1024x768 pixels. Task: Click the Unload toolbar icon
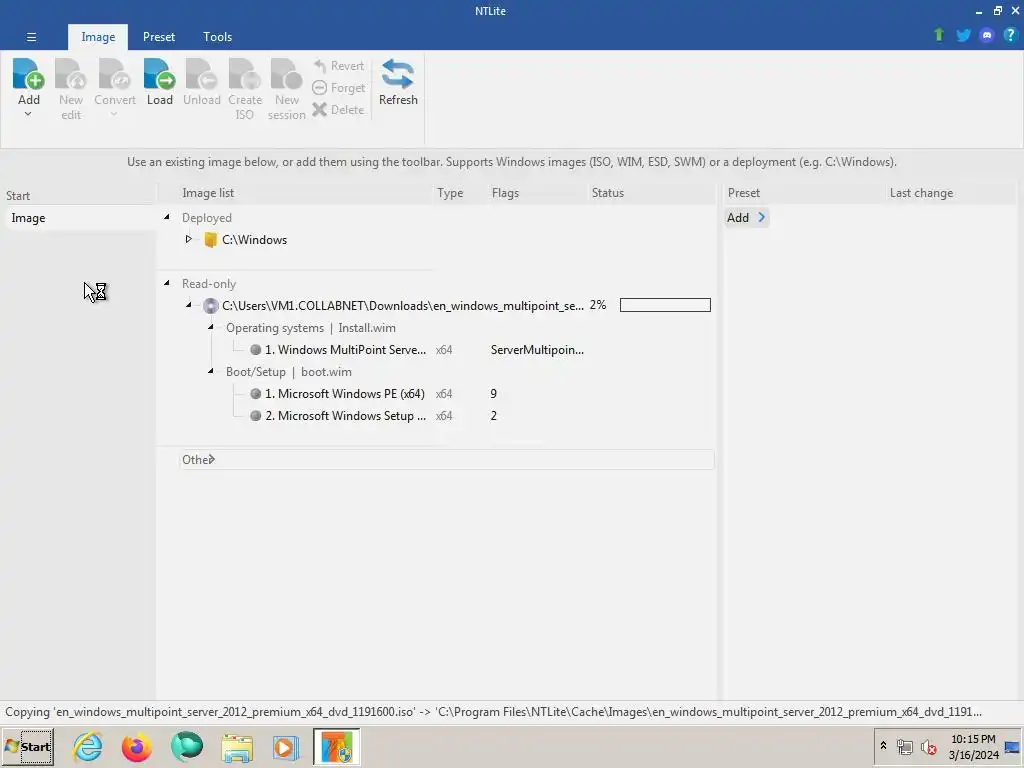click(201, 74)
